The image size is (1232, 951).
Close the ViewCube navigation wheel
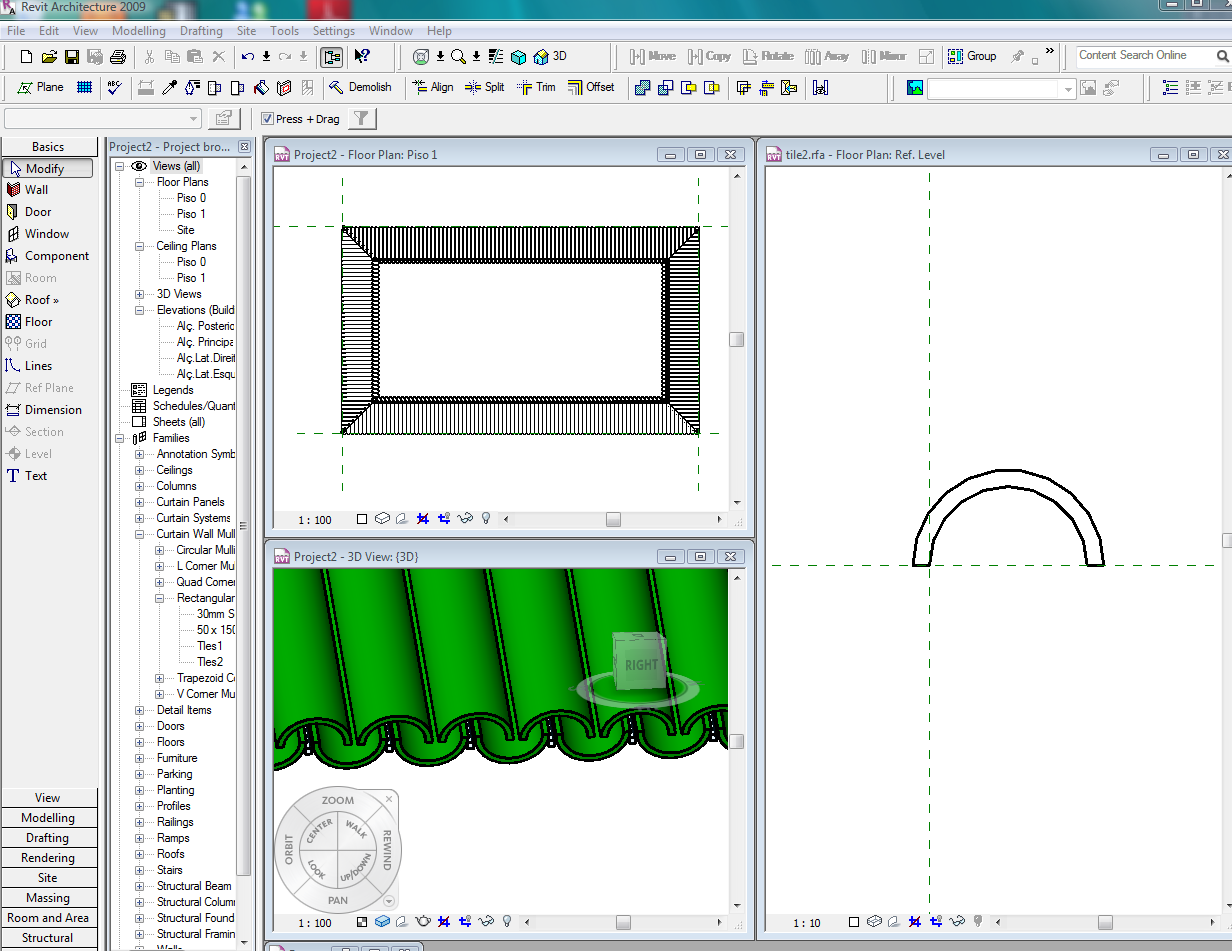pos(389,799)
